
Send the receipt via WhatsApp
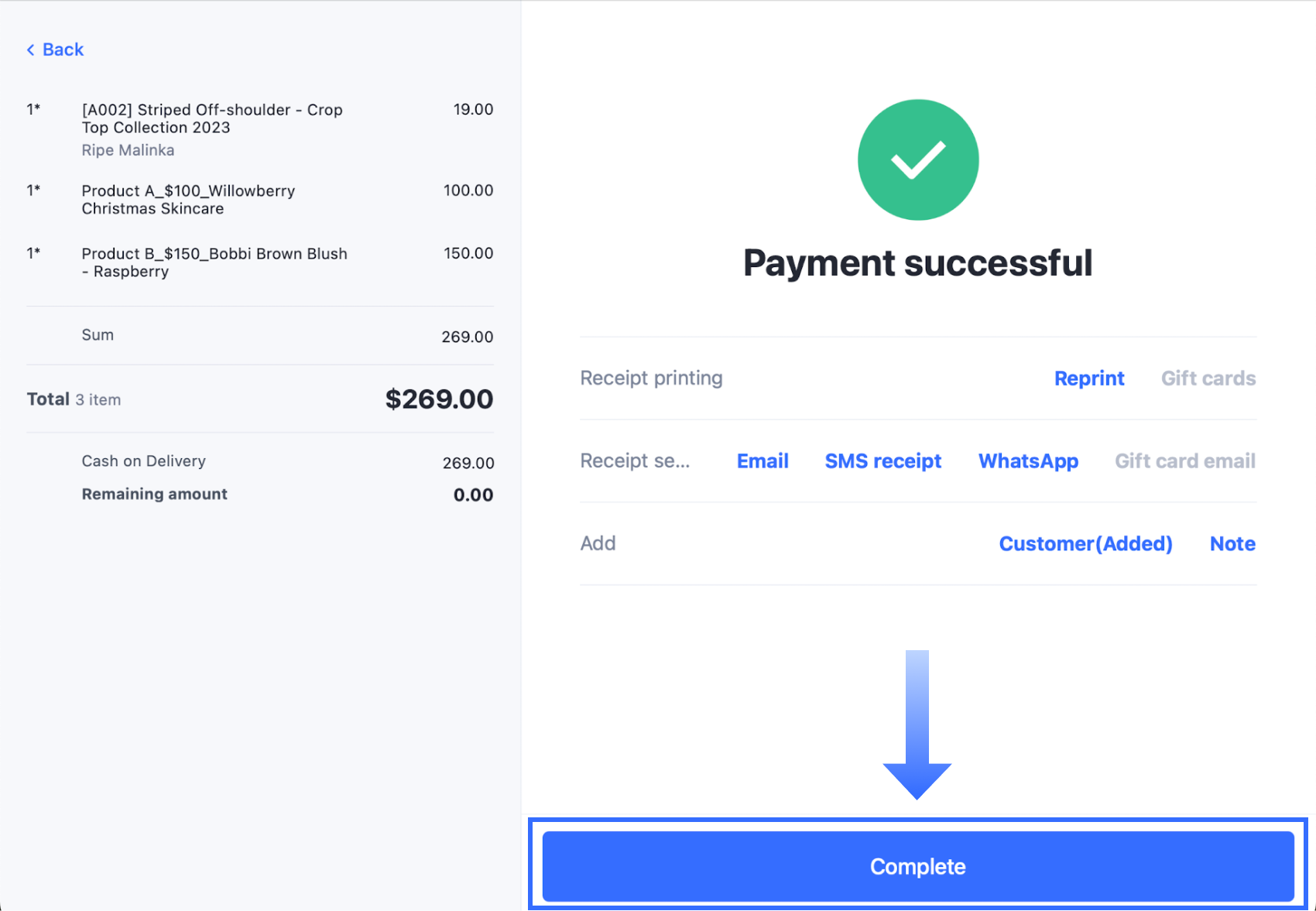pos(1028,461)
